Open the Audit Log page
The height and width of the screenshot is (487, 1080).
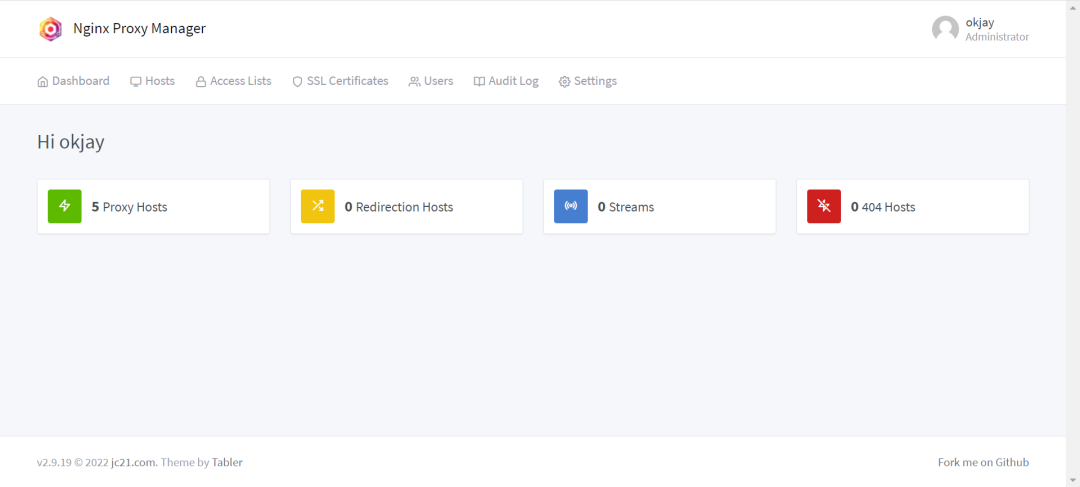tap(506, 81)
